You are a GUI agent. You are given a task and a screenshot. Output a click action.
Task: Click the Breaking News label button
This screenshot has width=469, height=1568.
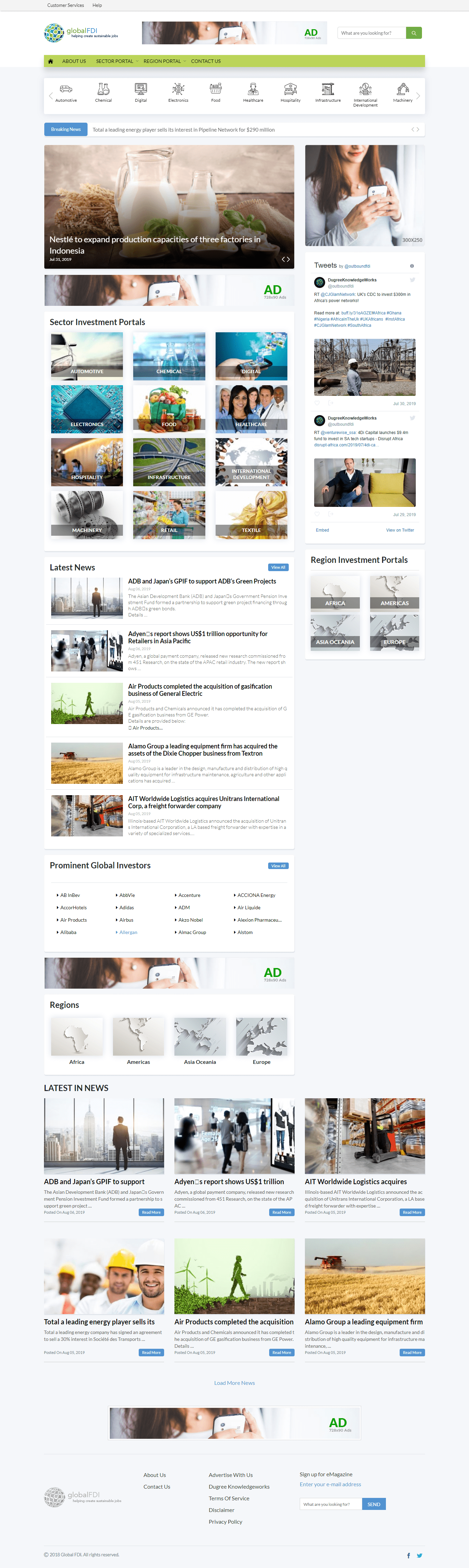point(66,129)
